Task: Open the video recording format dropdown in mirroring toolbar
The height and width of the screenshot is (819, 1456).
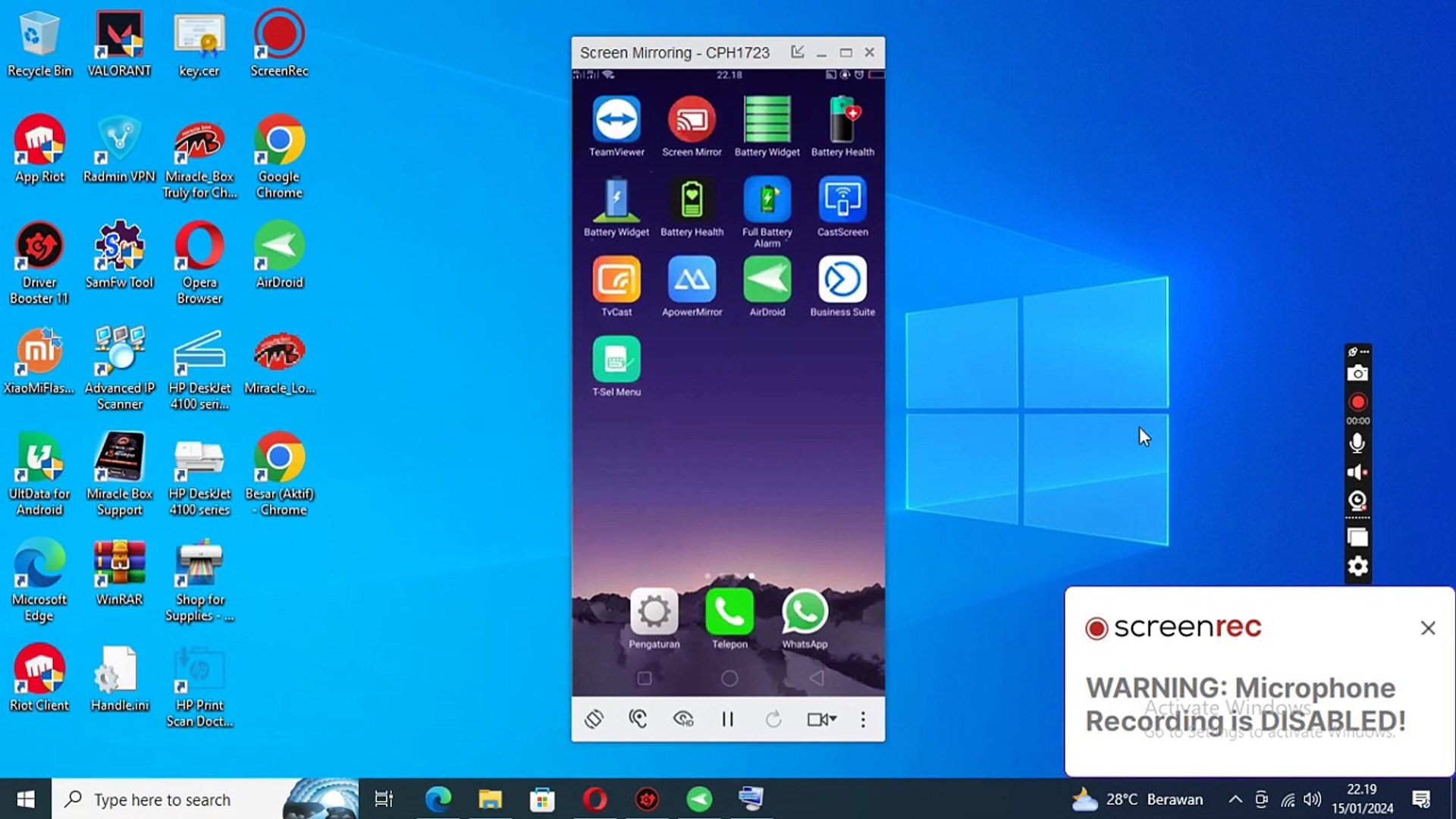Action: point(822,719)
